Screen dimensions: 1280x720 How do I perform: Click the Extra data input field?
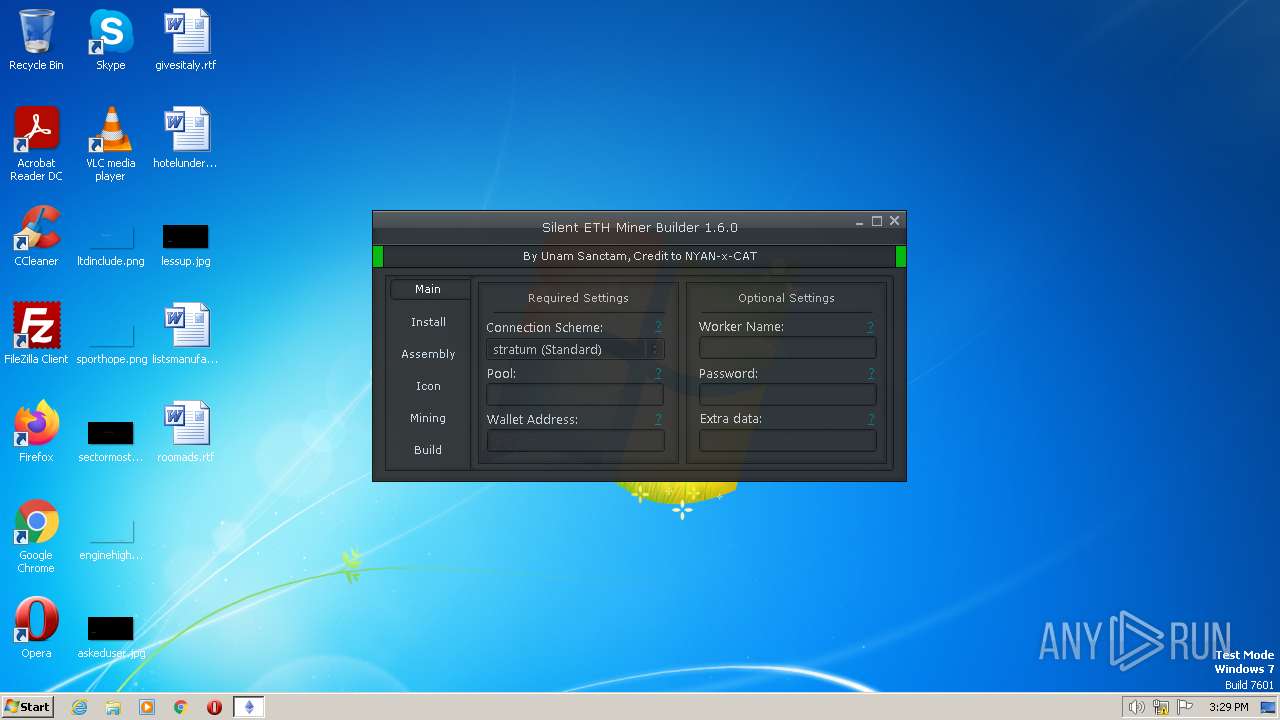pyautogui.click(x=788, y=440)
